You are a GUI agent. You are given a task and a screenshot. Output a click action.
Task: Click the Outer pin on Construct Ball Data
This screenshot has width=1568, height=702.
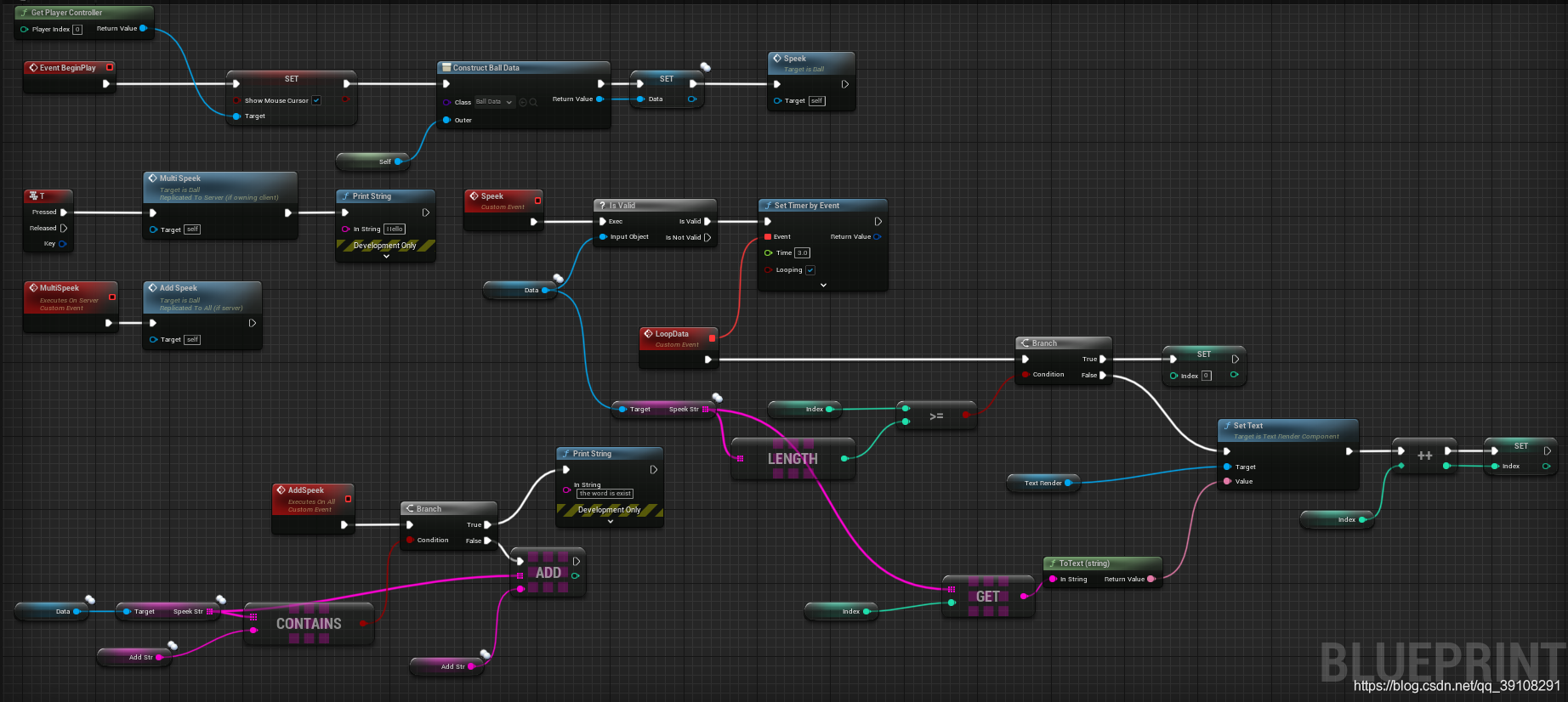pos(447,120)
